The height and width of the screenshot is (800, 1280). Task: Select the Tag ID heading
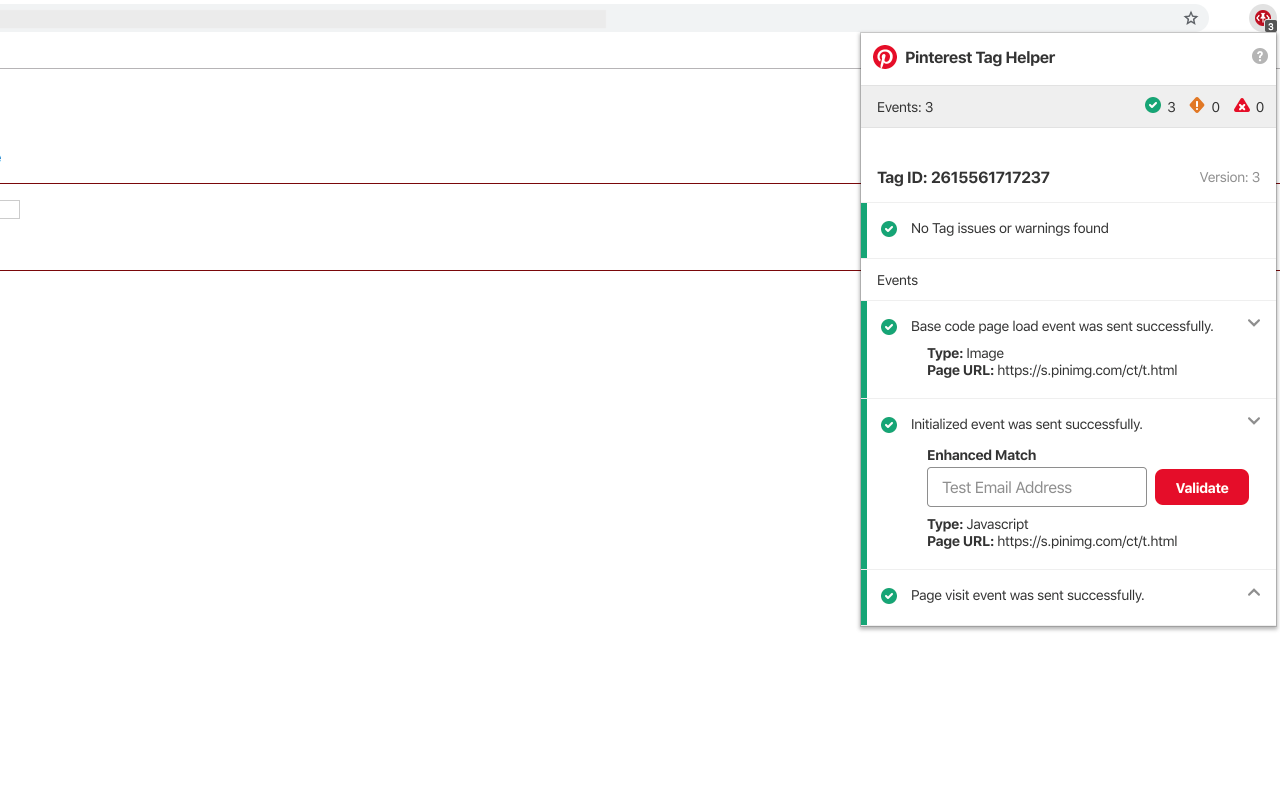[x=963, y=177]
